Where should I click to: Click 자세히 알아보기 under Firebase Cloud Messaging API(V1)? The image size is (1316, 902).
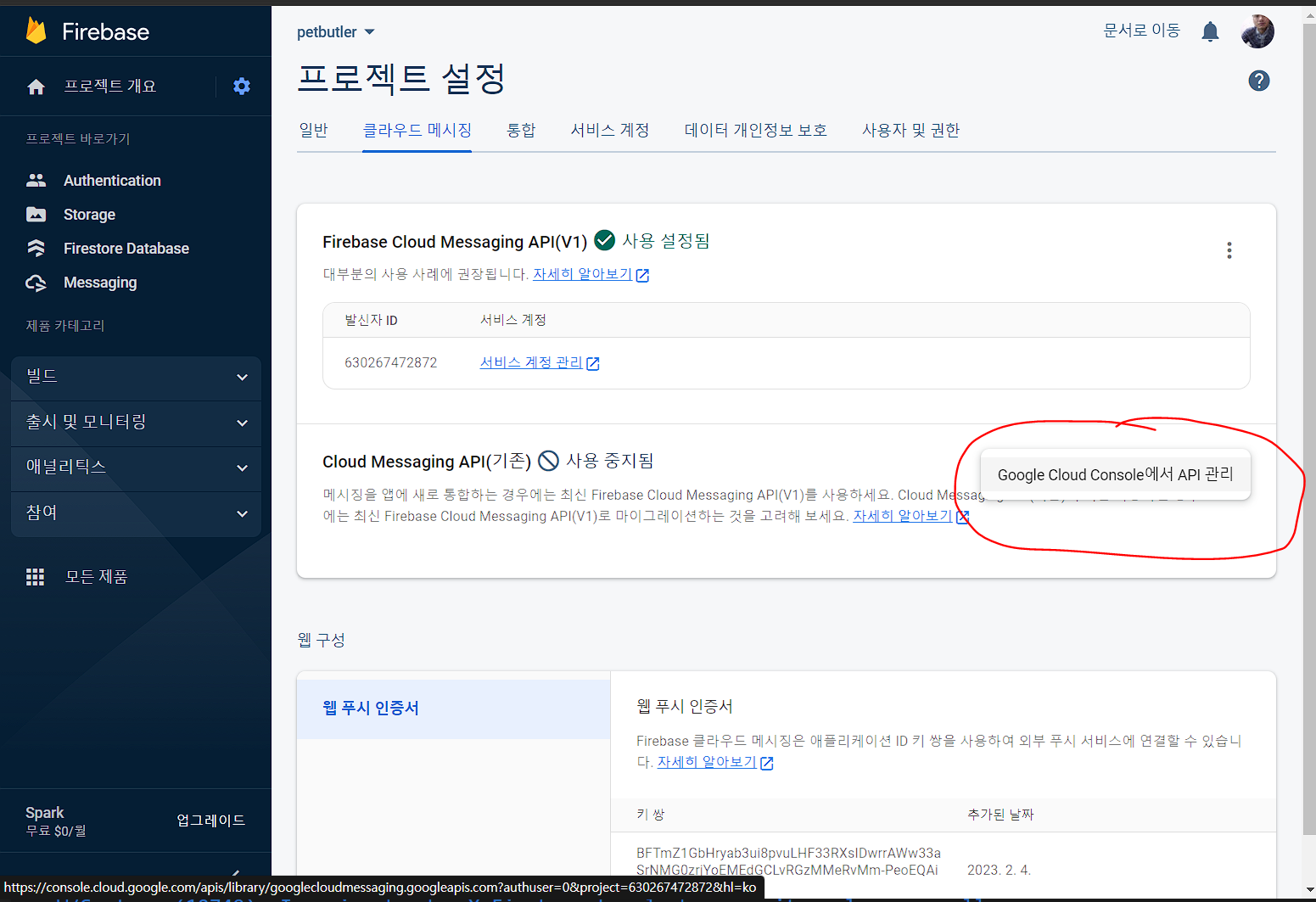click(582, 274)
